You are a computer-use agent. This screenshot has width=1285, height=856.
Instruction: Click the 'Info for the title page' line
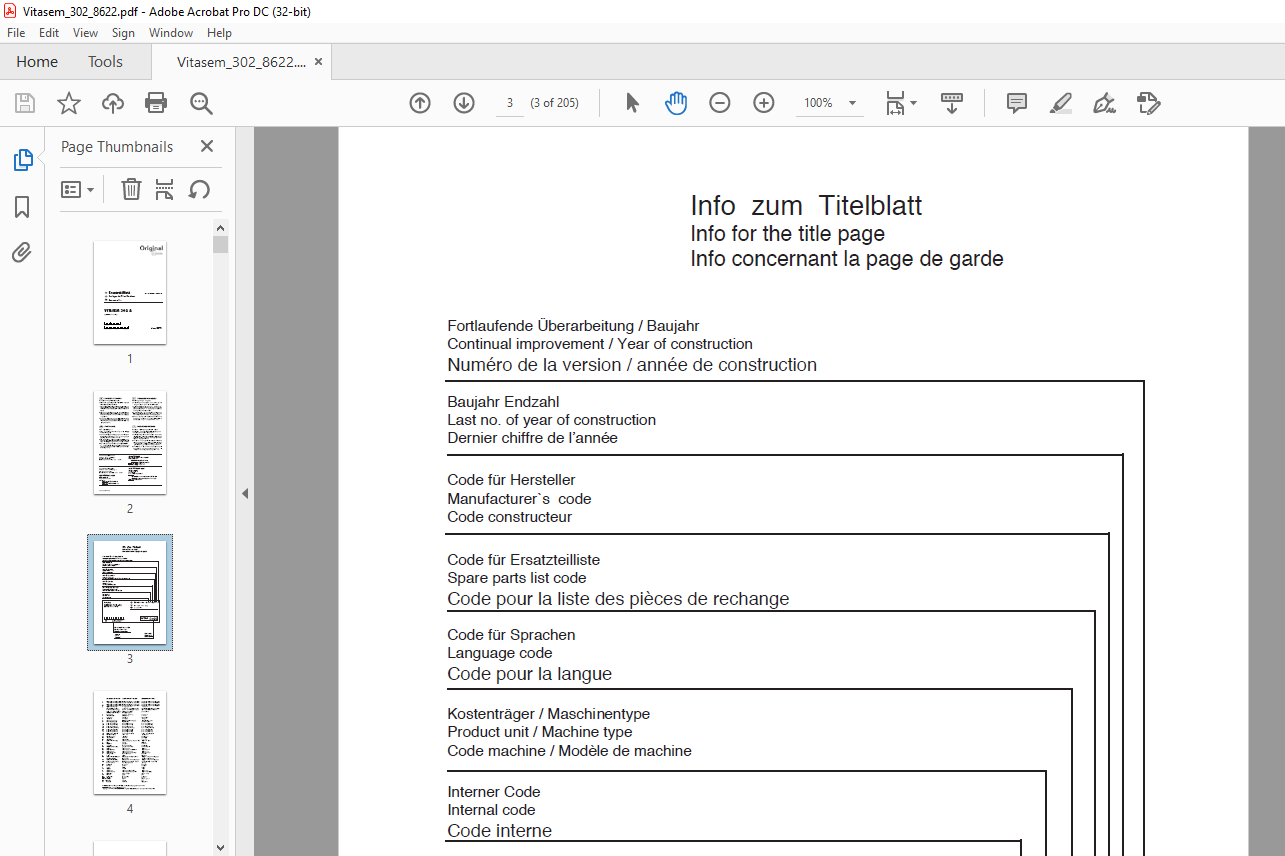coord(788,234)
